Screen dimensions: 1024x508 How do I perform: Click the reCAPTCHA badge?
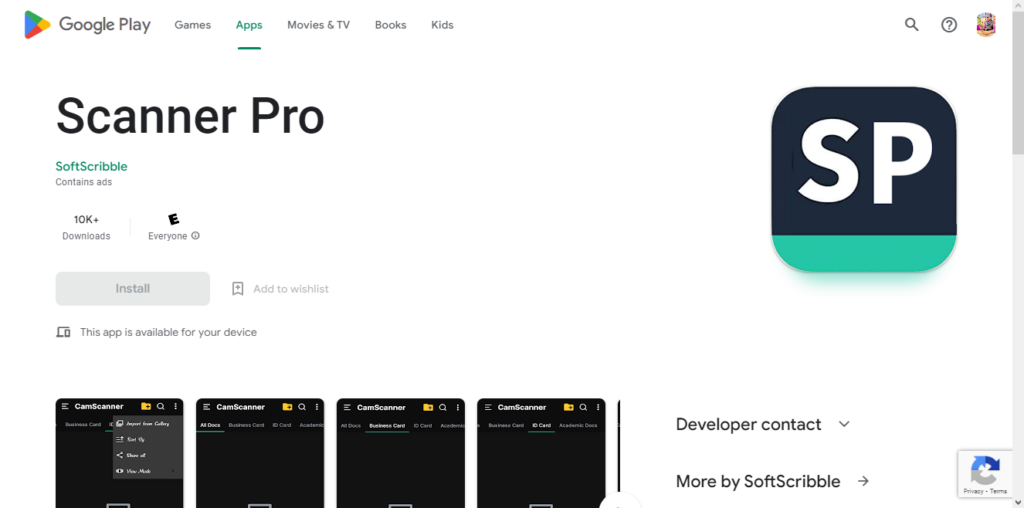click(985, 473)
